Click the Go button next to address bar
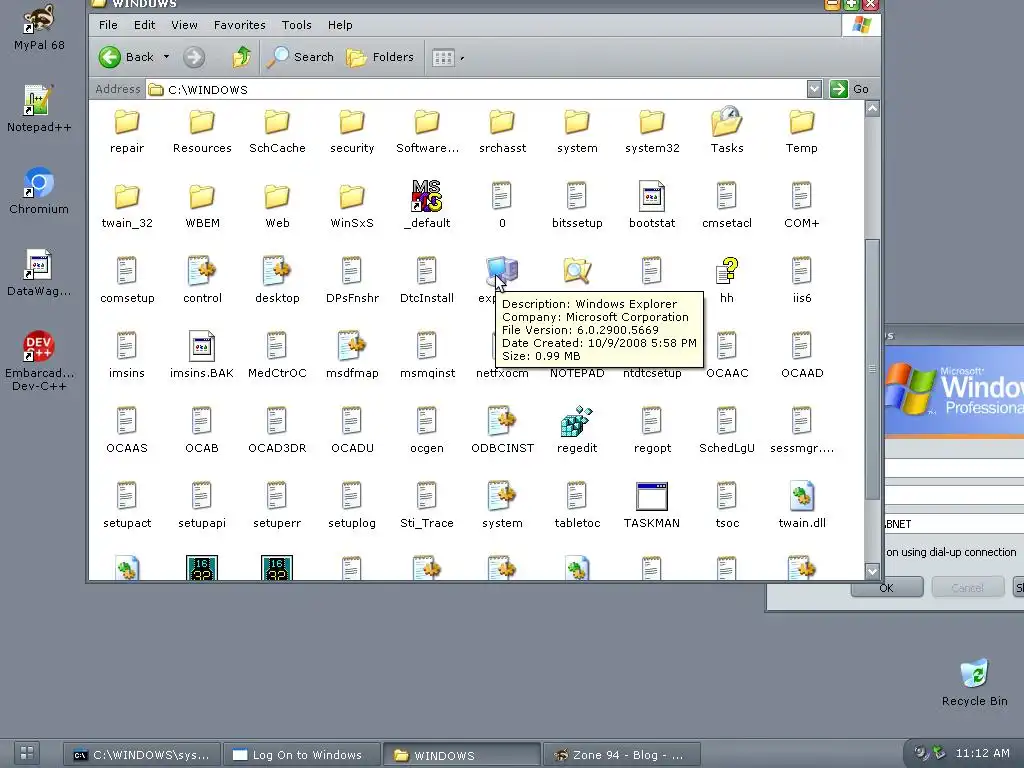Viewport: 1024px width, 768px height. [x=850, y=89]
